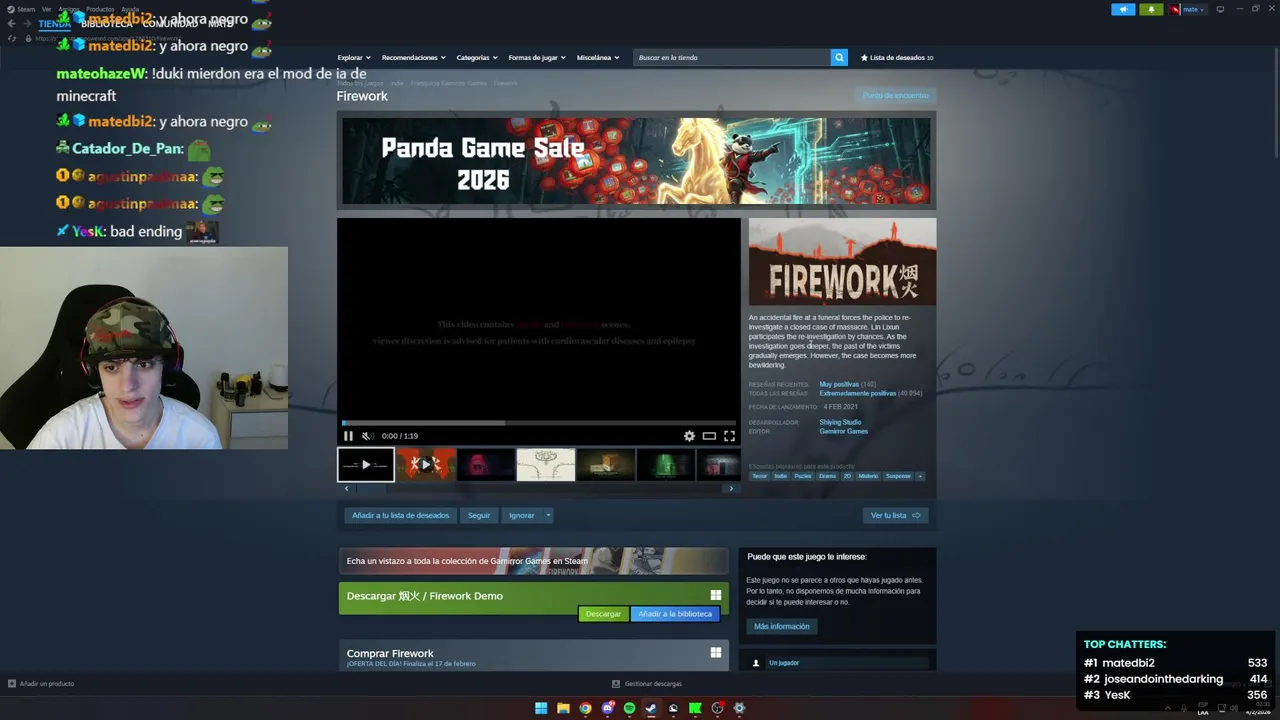Click the green Descargar demo button
The height and width of the screenshot is (720, 1280).
(603, 614)
